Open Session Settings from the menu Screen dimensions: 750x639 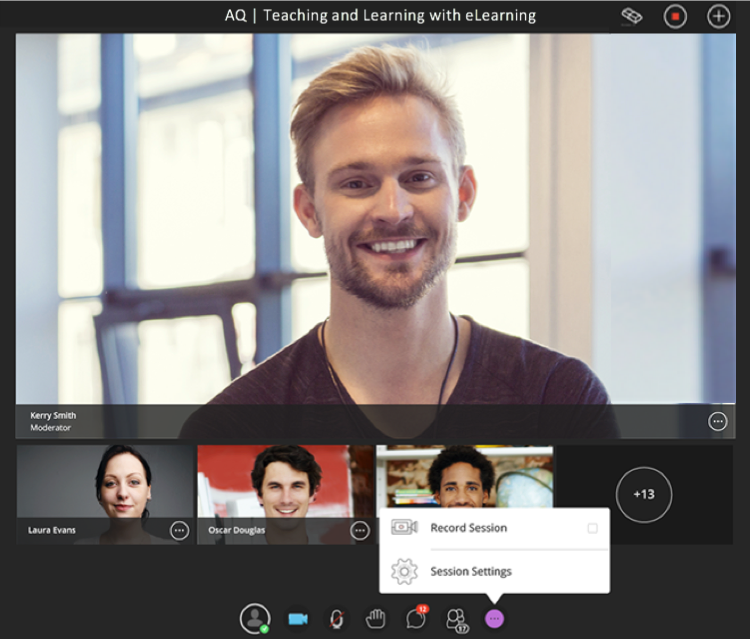coord(495,572)
